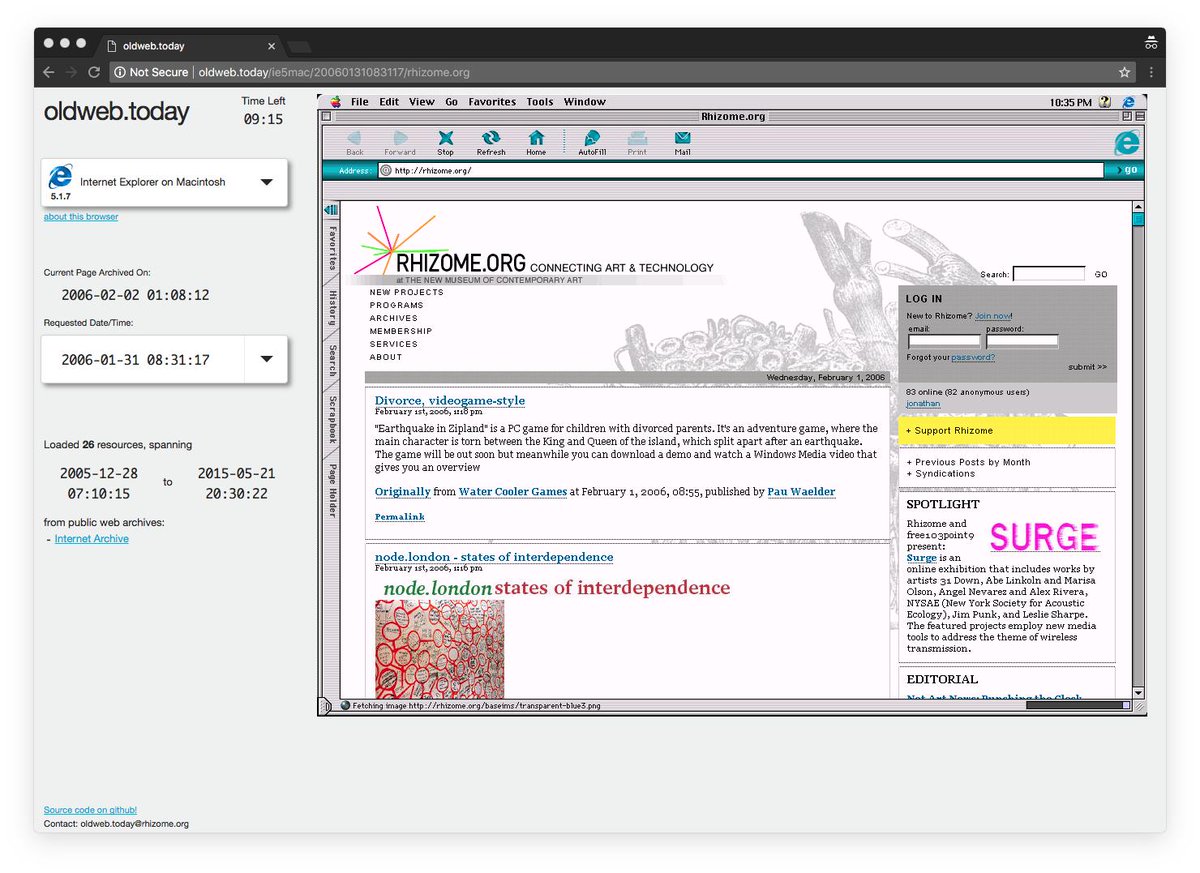Click the IE application icon in menu bar
The image size is (1200, 873).
[x=1128, y=101]
